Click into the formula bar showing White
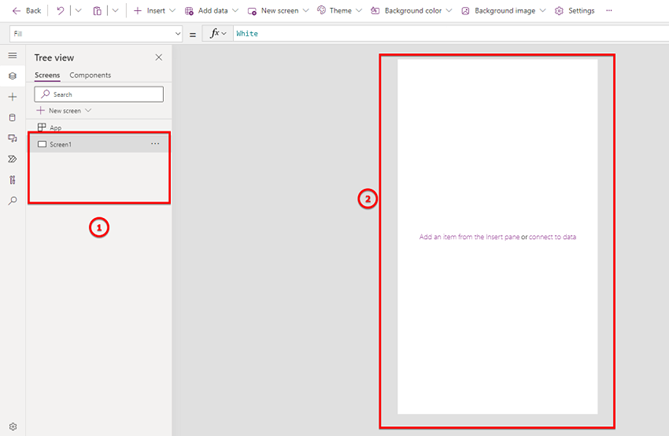 point(451,34)
